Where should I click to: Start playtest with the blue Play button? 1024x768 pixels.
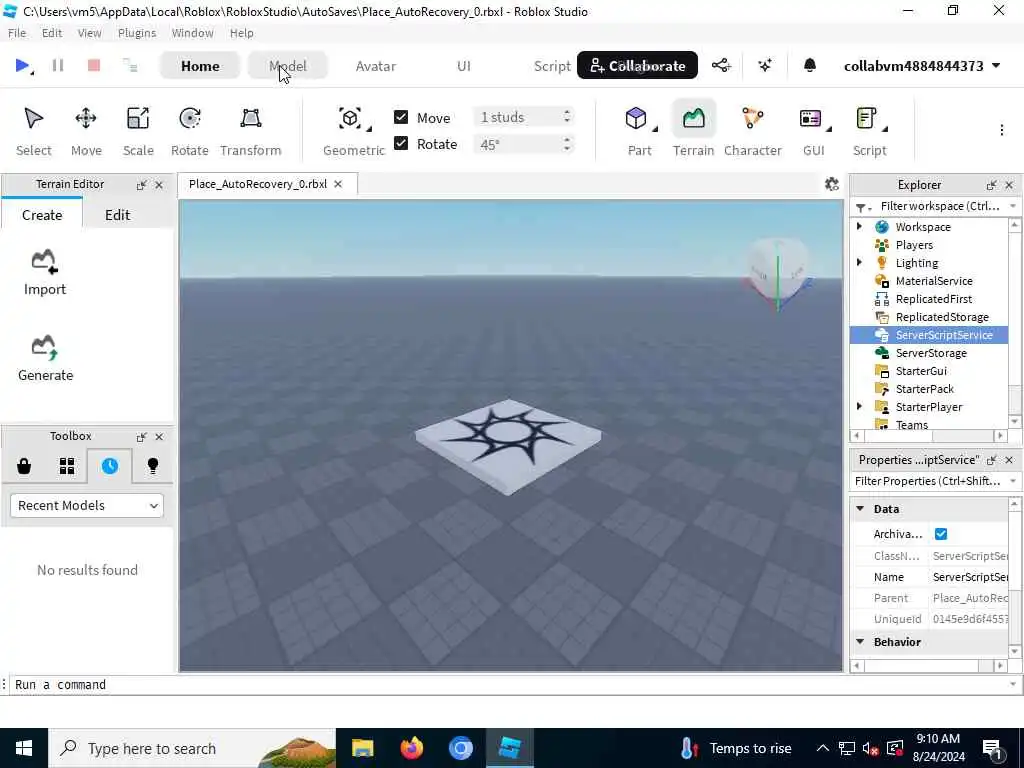coord(22,65)
